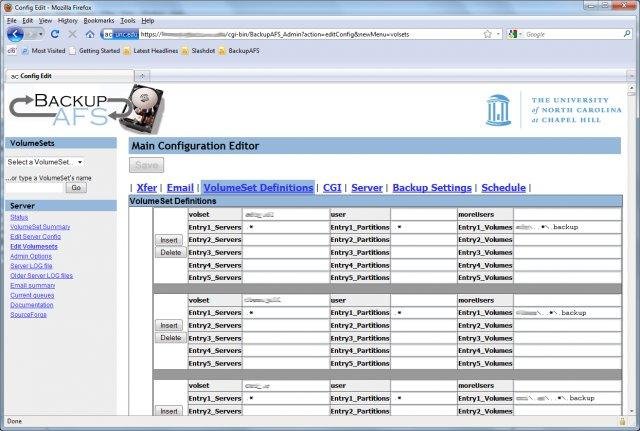This screenshot has height=431, width=640.
Task: Open the Older Server LOG files link
Action: click(x=42, y=276)
